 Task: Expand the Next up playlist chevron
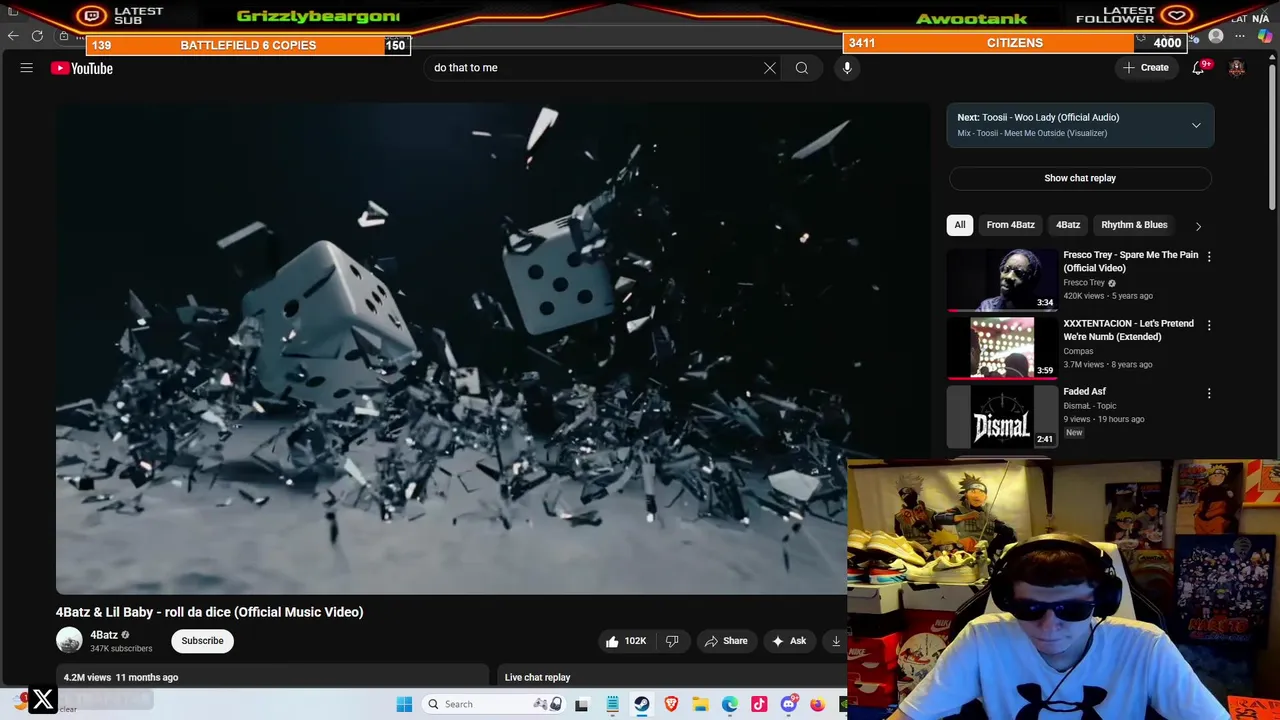(x=1196, y=126)
